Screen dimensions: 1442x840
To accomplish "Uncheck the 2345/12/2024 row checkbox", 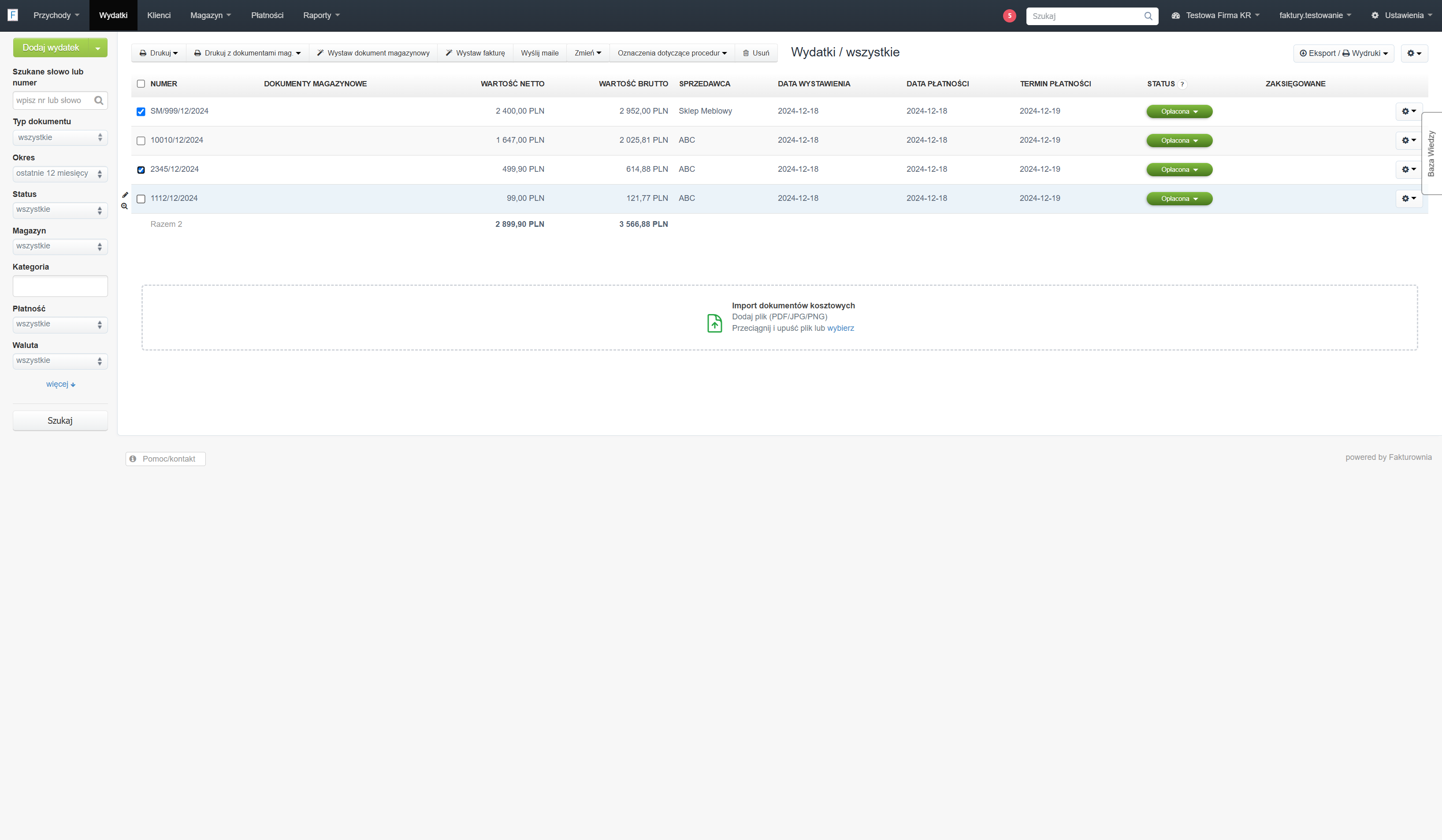I will [x=141, y=170].
